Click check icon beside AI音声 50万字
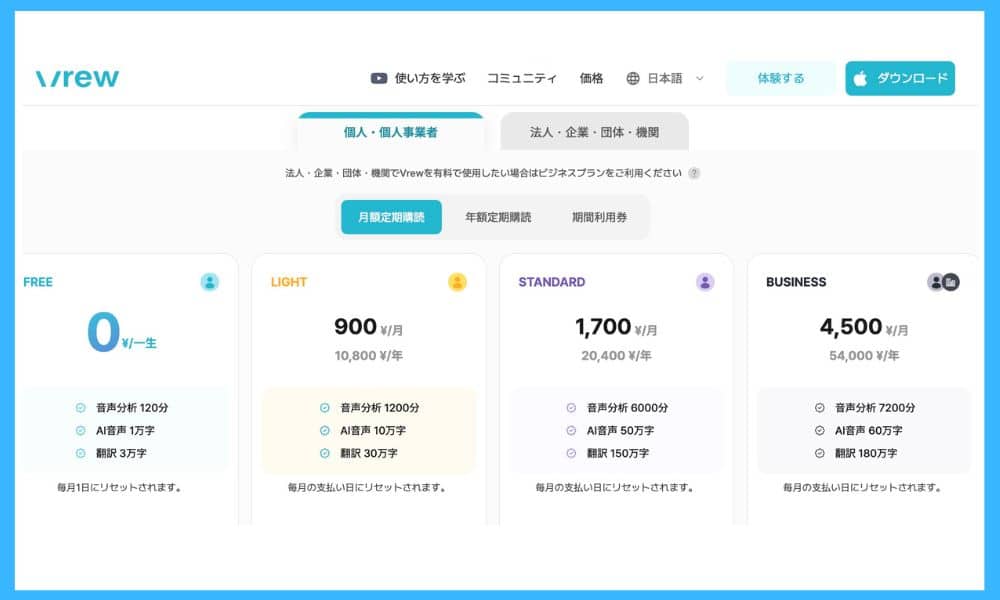This screenshot has height=600, width=1000. click(x=571, y=431)
